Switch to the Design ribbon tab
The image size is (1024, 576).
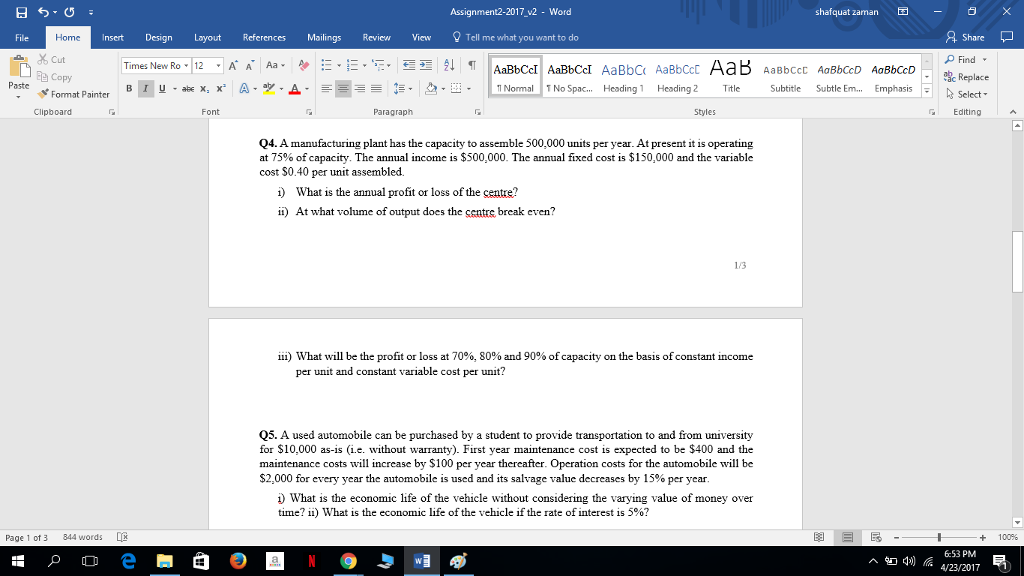(159, 37)
